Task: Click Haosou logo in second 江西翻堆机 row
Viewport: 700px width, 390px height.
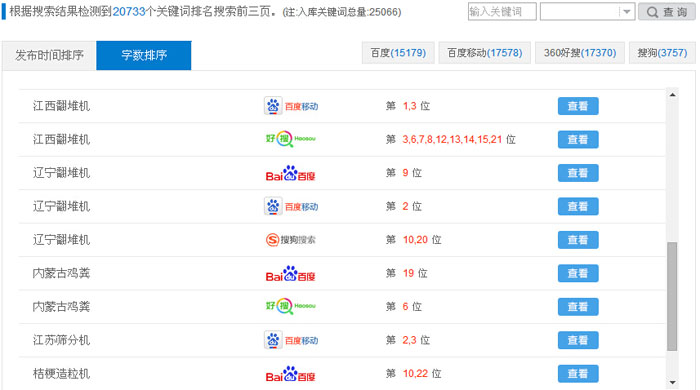Action: click(291, 139)
